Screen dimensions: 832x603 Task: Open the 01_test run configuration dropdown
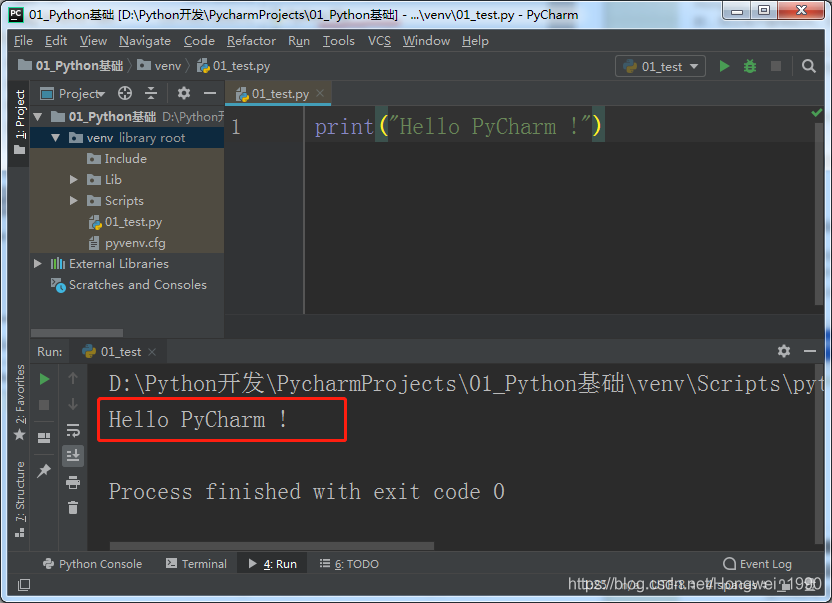click(660, 66)
